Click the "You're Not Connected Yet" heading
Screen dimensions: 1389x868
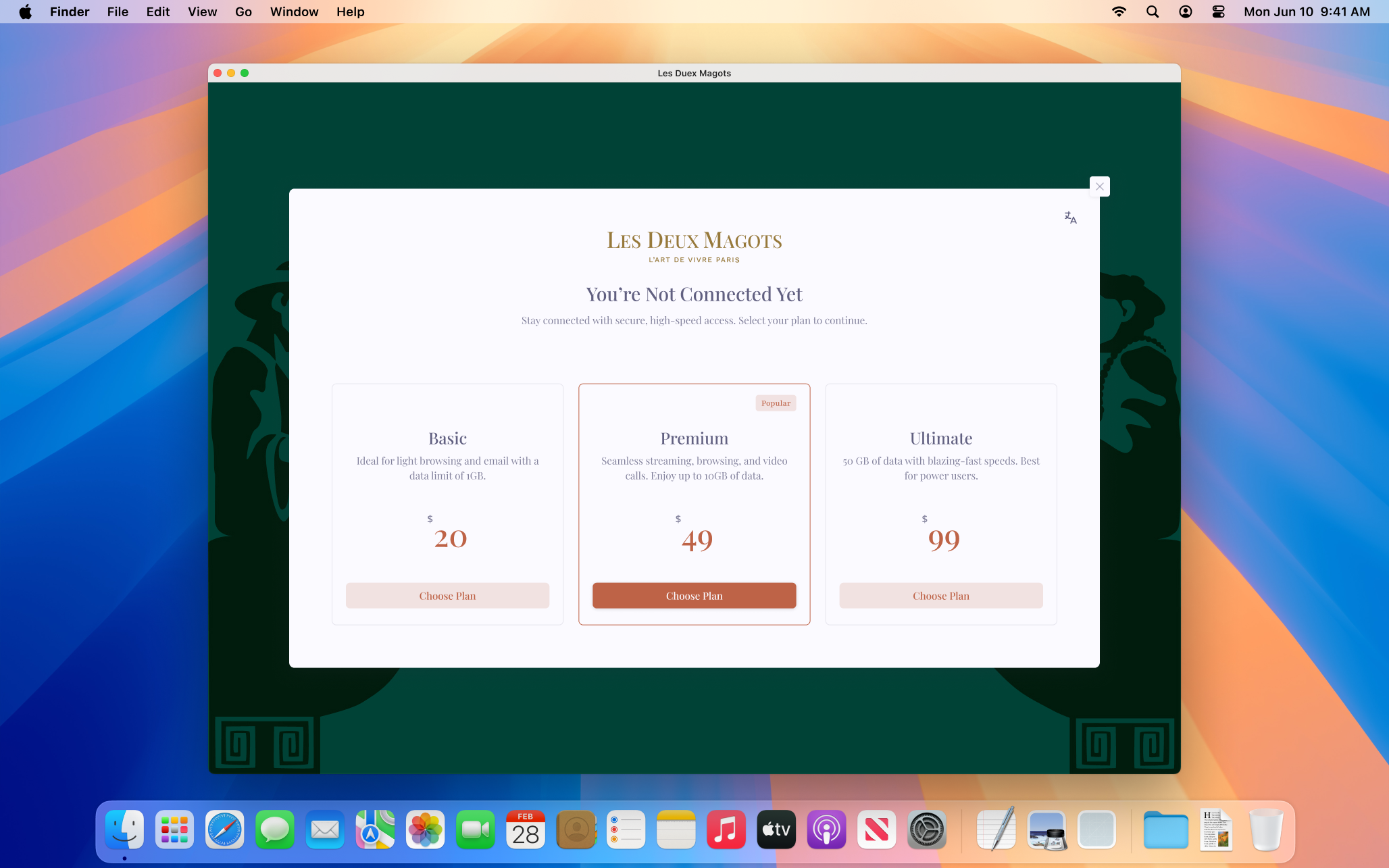coord(694,295)
